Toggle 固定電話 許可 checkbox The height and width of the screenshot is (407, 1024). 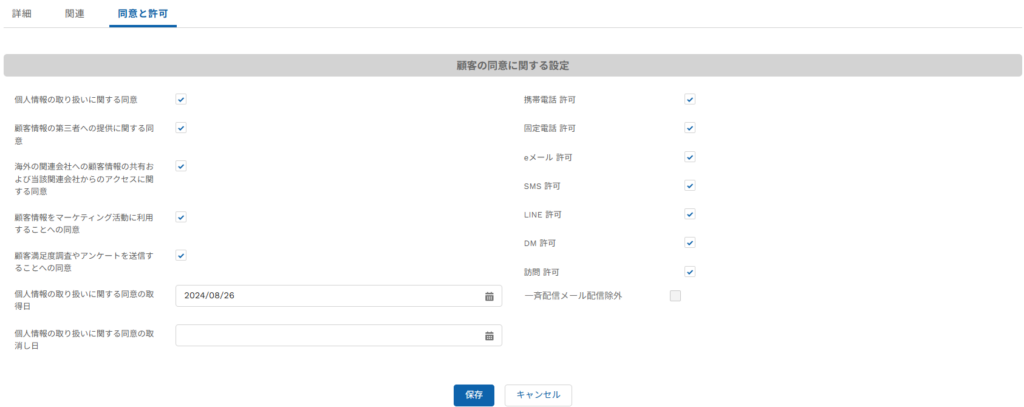tap(690, 128)
